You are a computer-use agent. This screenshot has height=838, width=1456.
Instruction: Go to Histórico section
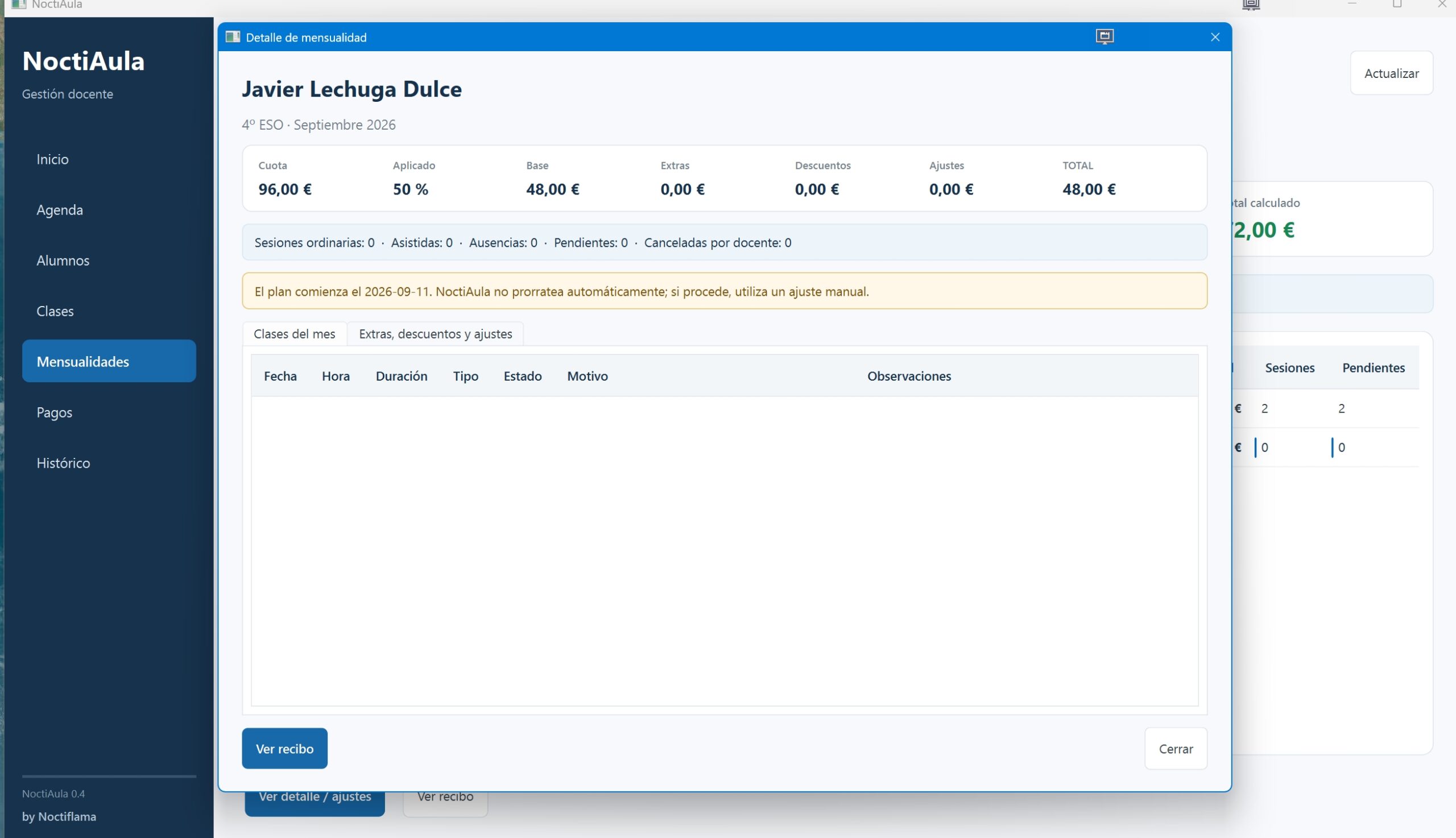[109, 463]
